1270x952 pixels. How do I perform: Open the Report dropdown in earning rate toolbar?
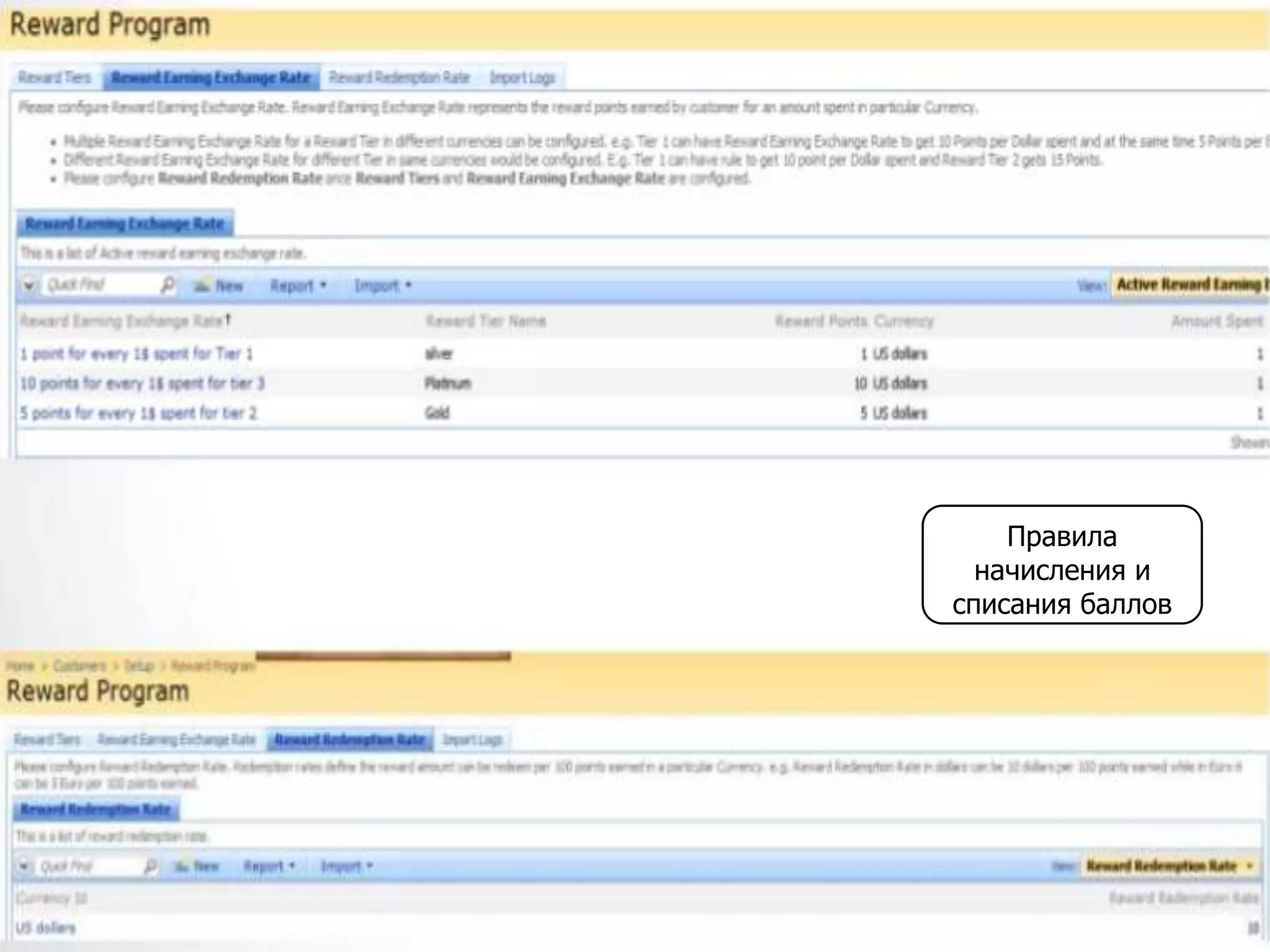298,286
